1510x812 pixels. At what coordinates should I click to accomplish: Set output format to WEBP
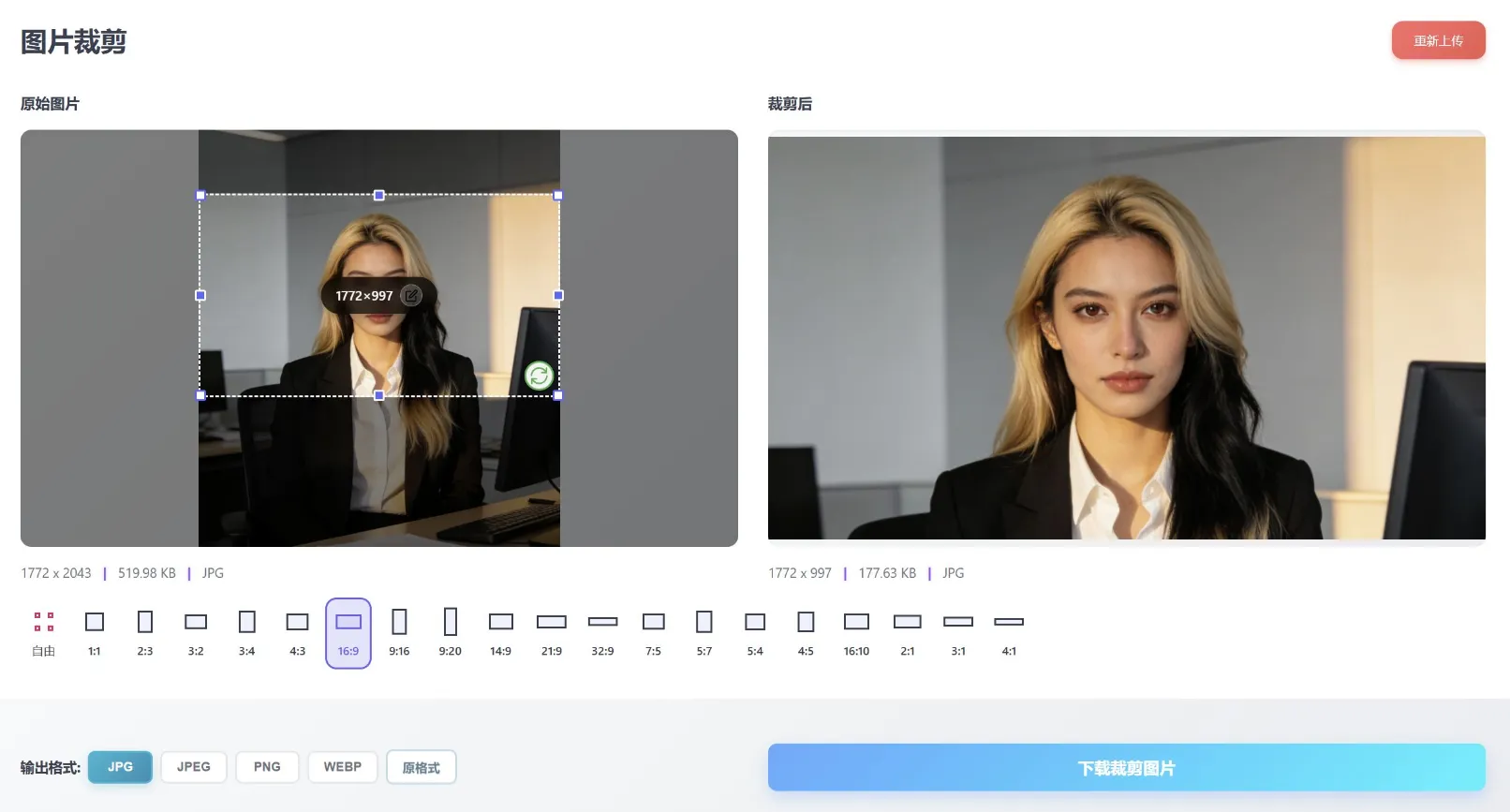343,767
